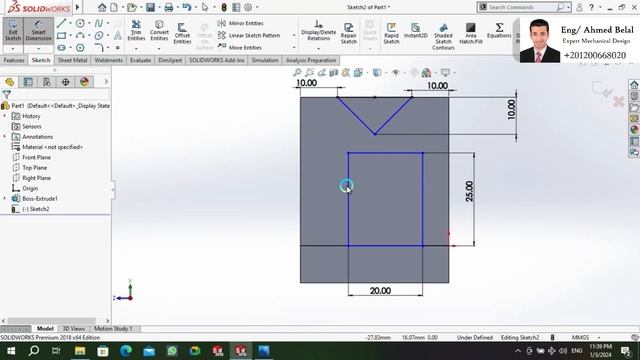Open dropdown arrow under Smart Dimension
Screen dimensions: 640x360
[x=38, y=49]
